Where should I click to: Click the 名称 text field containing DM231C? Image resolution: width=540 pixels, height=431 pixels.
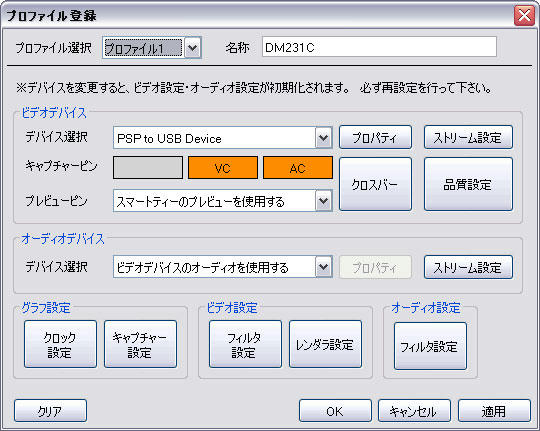[x=379, y=47]
